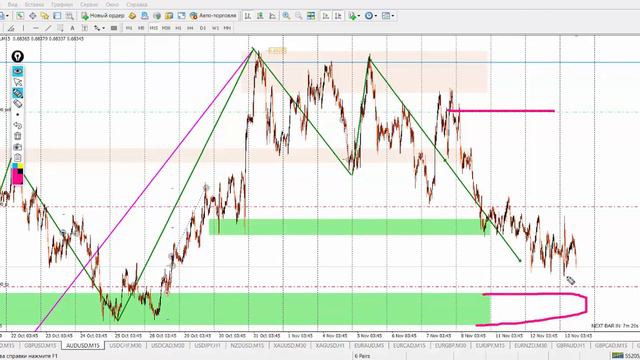Switch chart to bar chart mode
Viewport: 640px width, 360px height.
click(247, 16)
